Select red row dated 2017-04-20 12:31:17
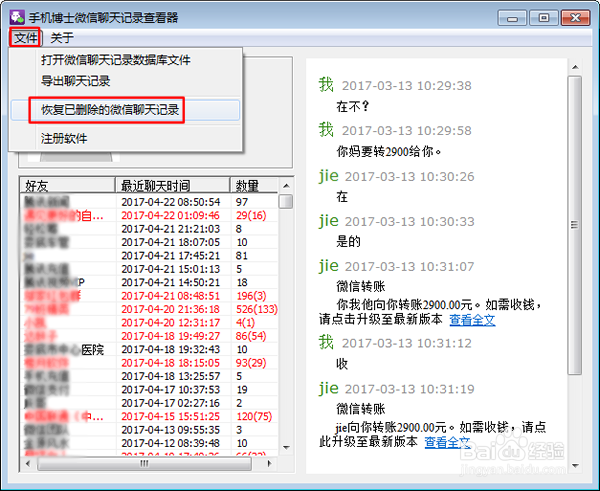This screenshot has width=600, height=491. [x=149, y=322]
